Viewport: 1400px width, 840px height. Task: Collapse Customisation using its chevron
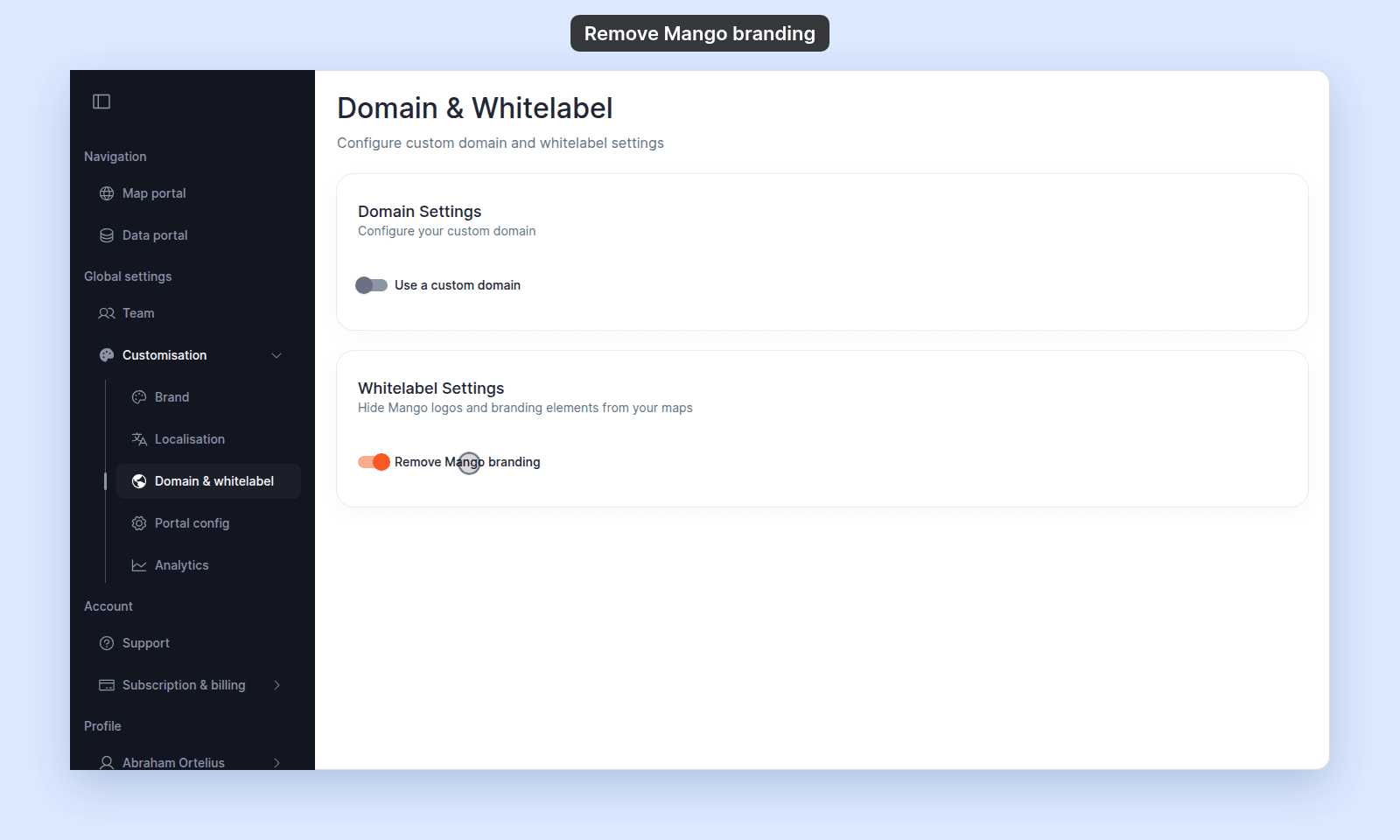pyautogui.click(x=276, y=355)
